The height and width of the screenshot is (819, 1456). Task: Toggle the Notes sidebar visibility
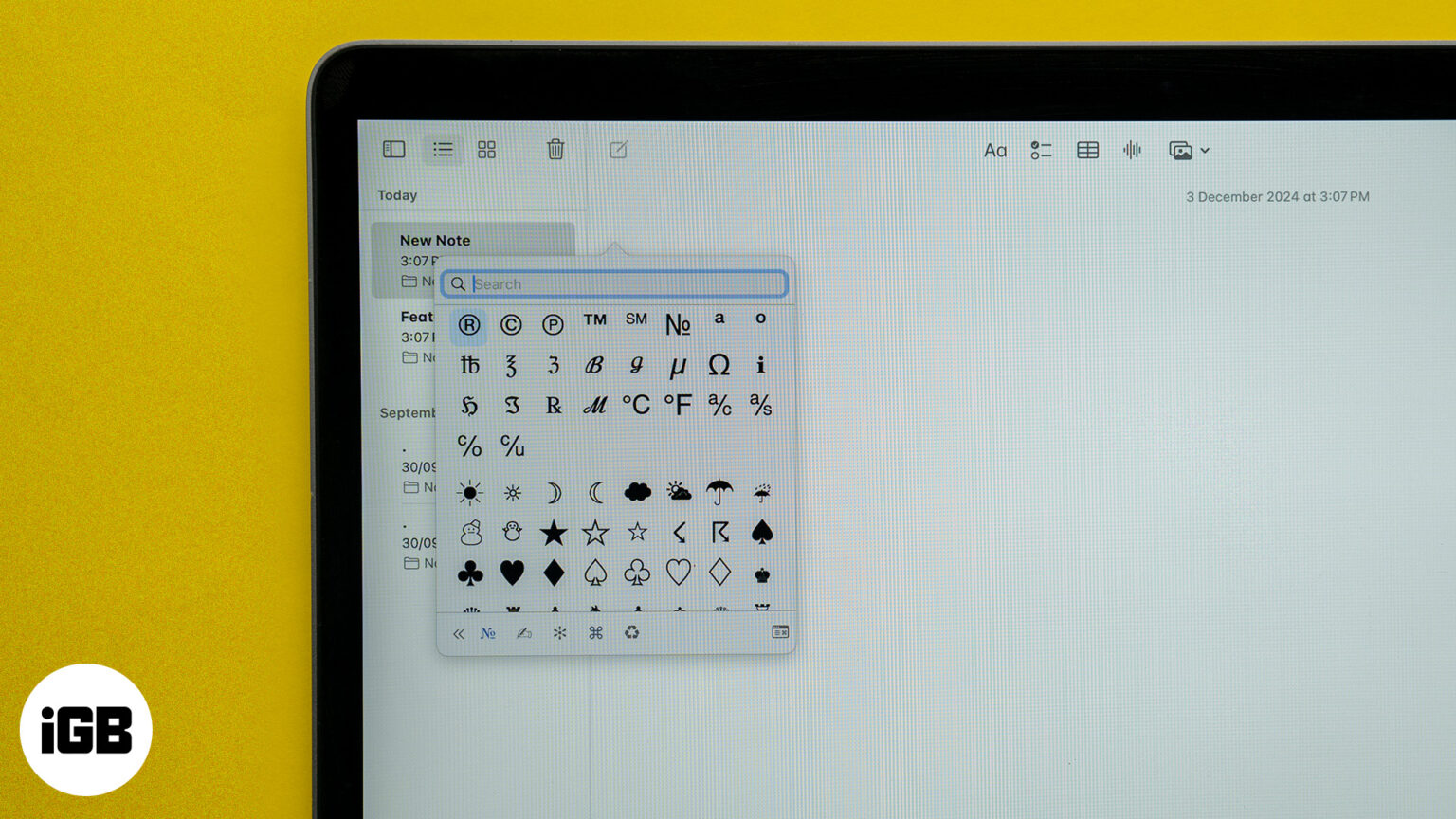point(393,150)
